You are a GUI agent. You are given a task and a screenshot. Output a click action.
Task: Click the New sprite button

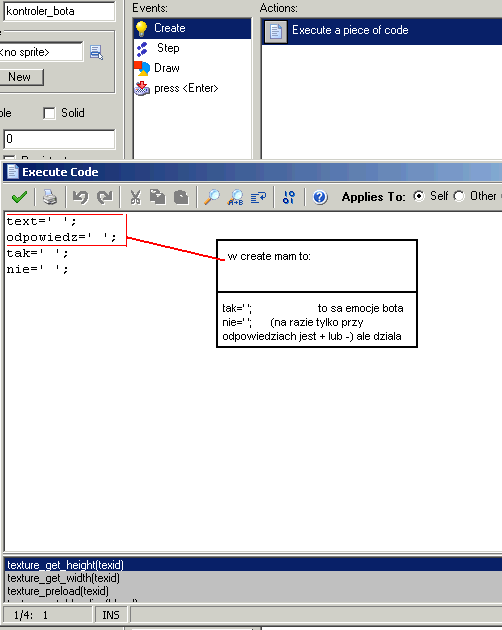point(20,77)
